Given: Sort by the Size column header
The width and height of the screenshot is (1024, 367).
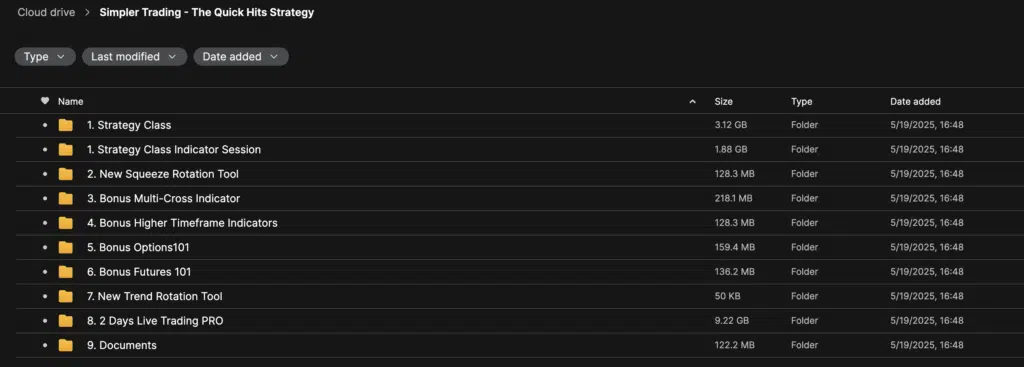Looking at the screenshot, I should [x=724, y=102].
